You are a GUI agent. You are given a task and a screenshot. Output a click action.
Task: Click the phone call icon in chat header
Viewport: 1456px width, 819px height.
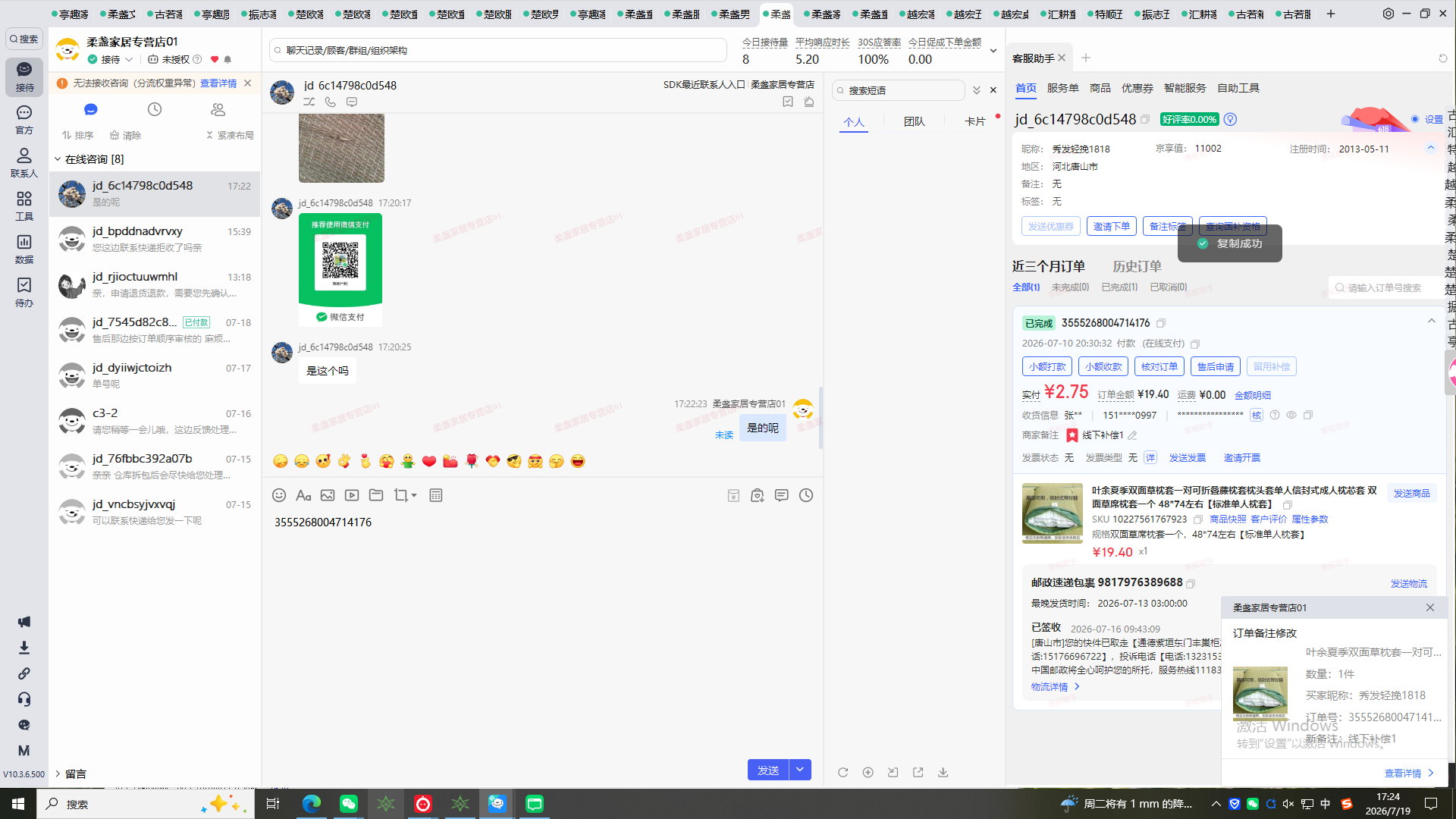point(331,102)
